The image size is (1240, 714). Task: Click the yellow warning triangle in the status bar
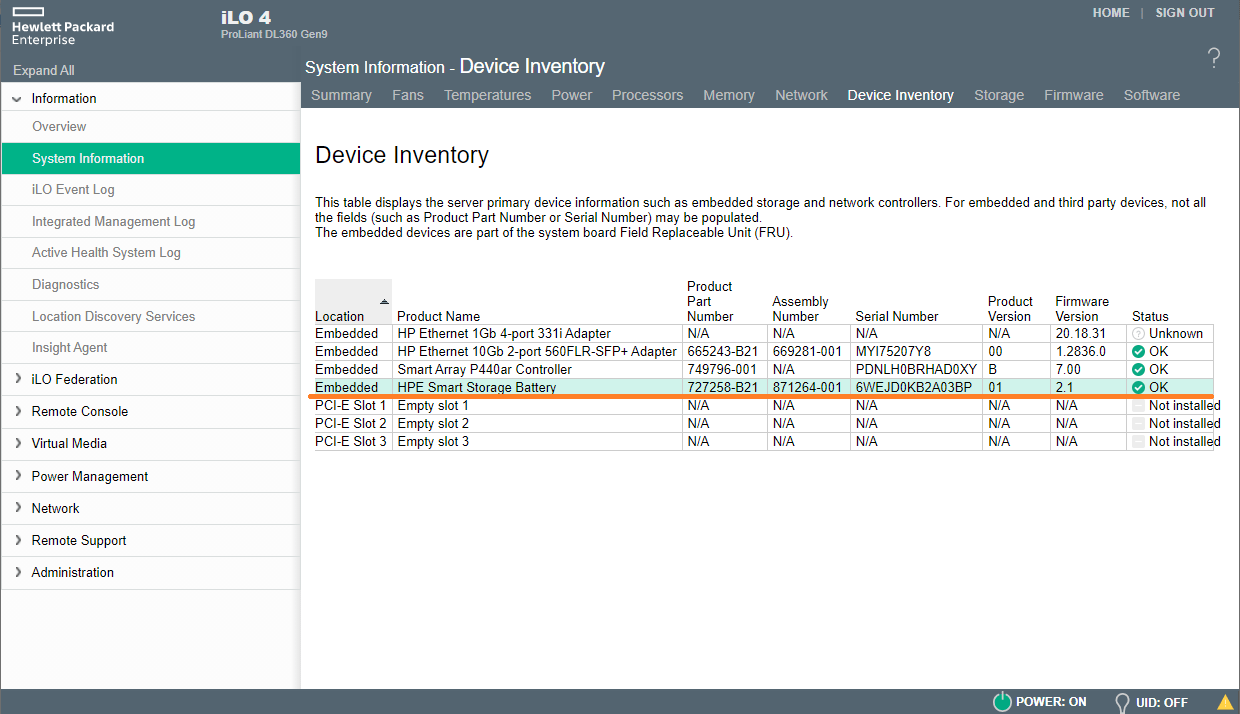1226,700
